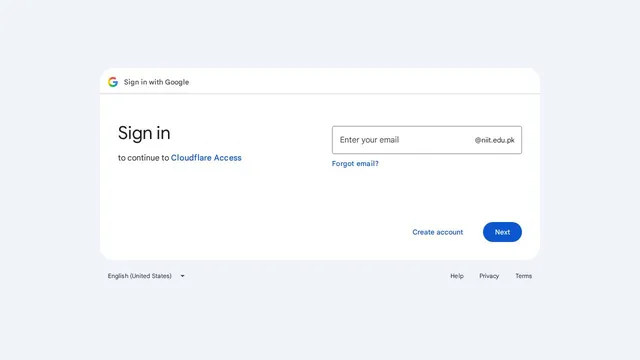640x360 pixels.
Task: Open the Help link in footer
Action: point(457,276)
